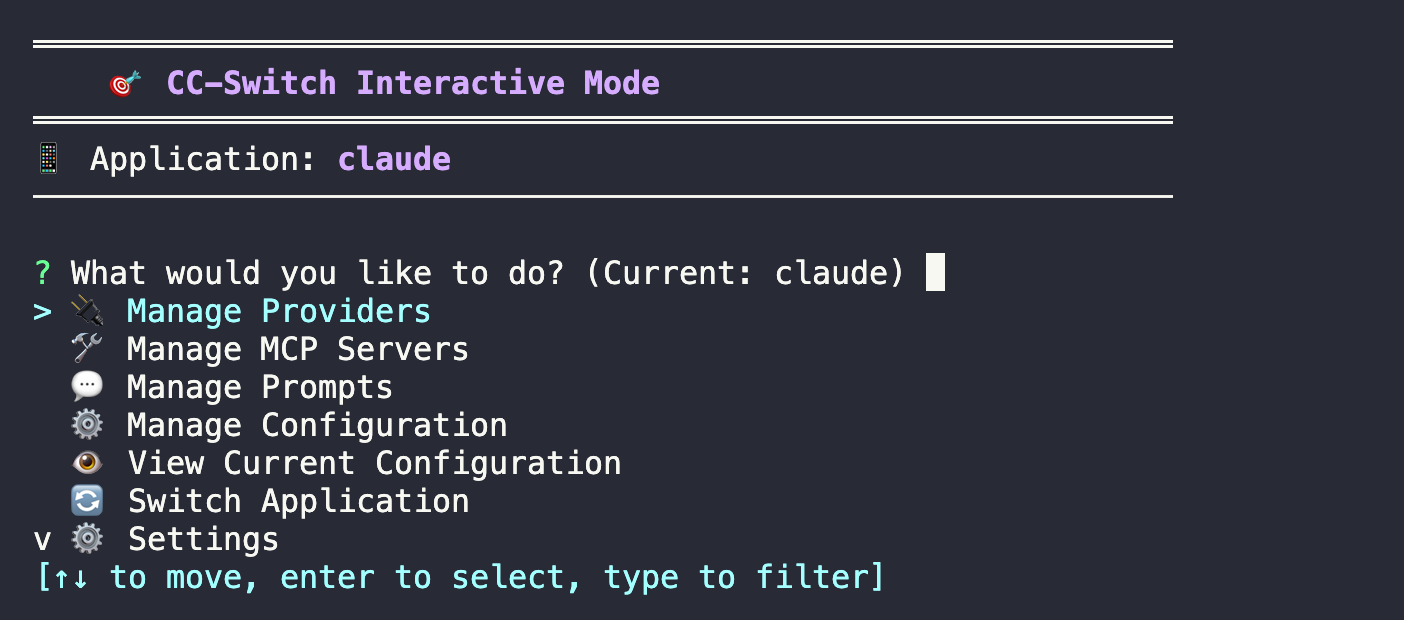Open the Manage Prompts option
This screenshot has height=620, width=1404.
coord(259,387)
